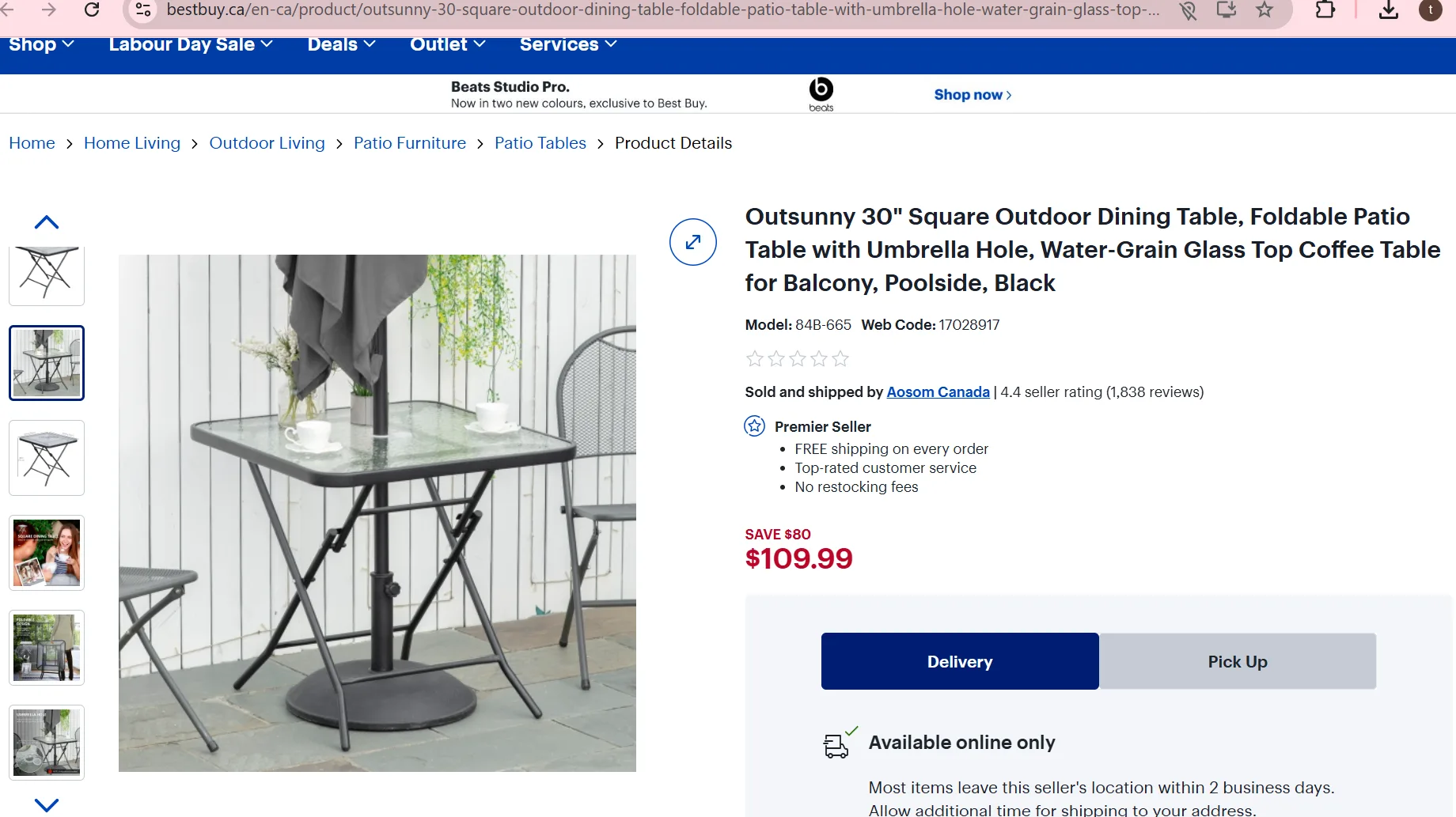Expand the Shop dropdown menu
1456x817 pixels.
(x=41, y=44)
